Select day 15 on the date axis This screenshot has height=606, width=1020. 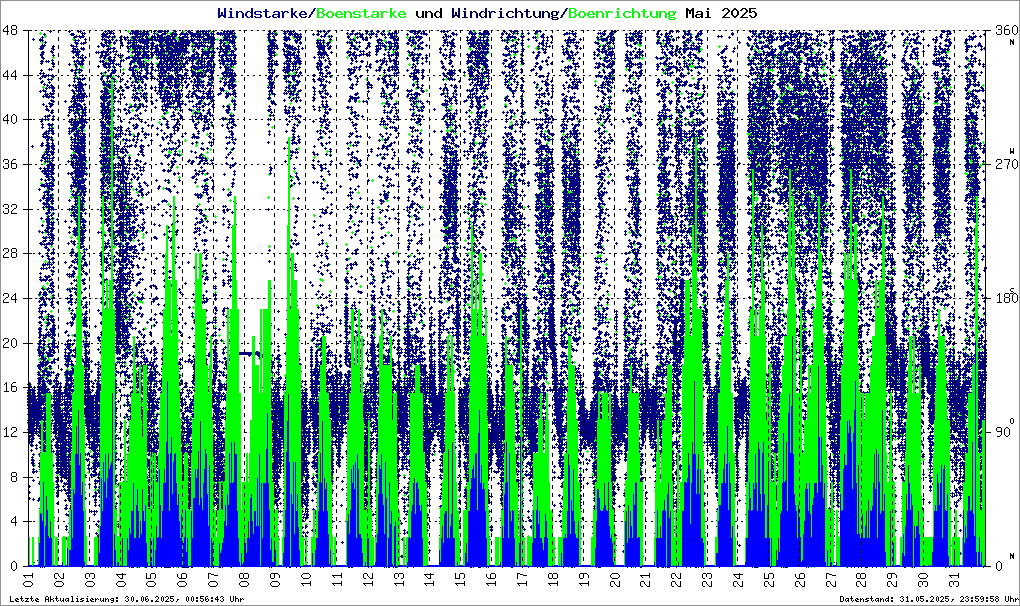tap(460, 579)
